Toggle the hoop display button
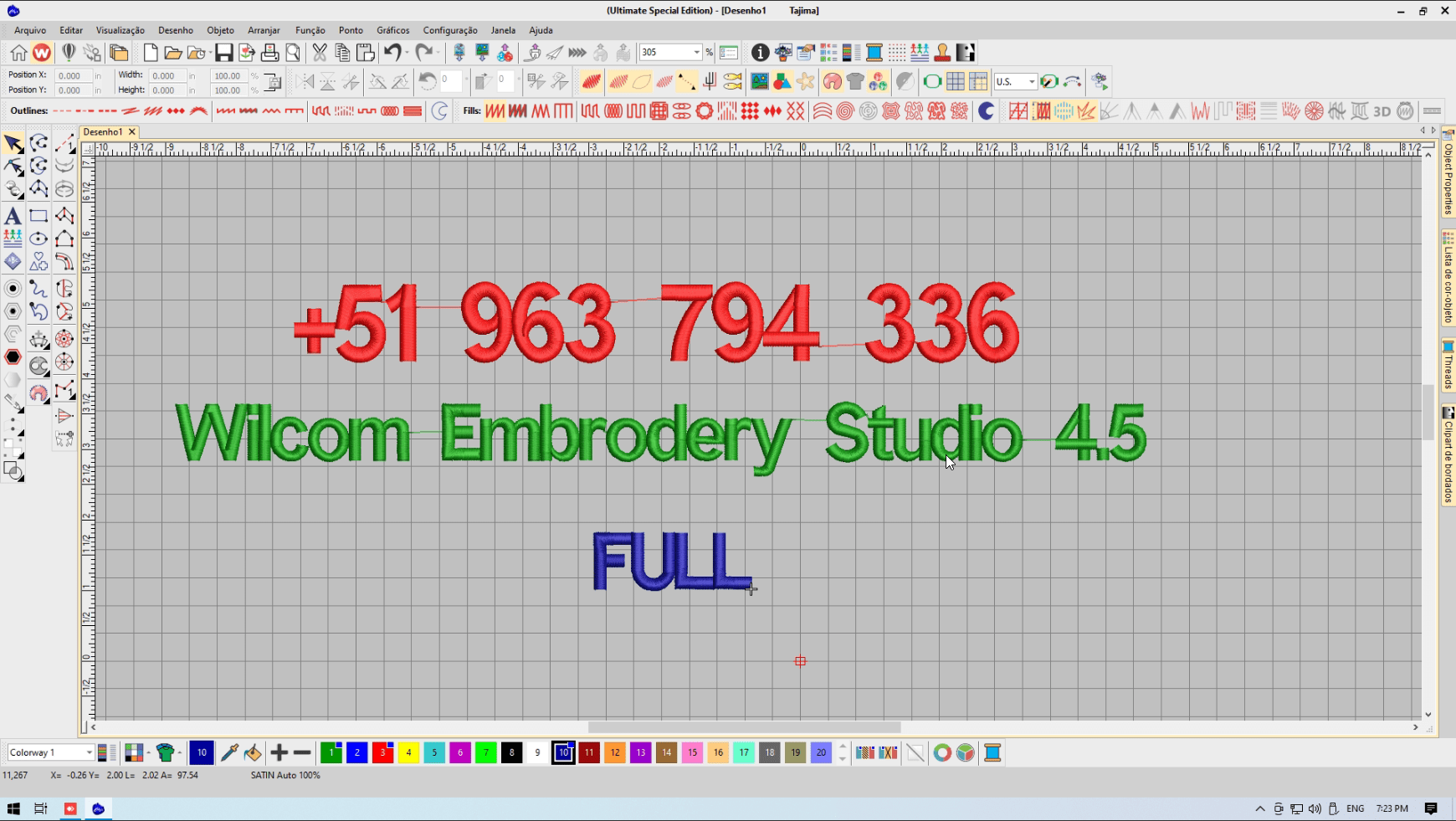 click(x=931, y=81)
